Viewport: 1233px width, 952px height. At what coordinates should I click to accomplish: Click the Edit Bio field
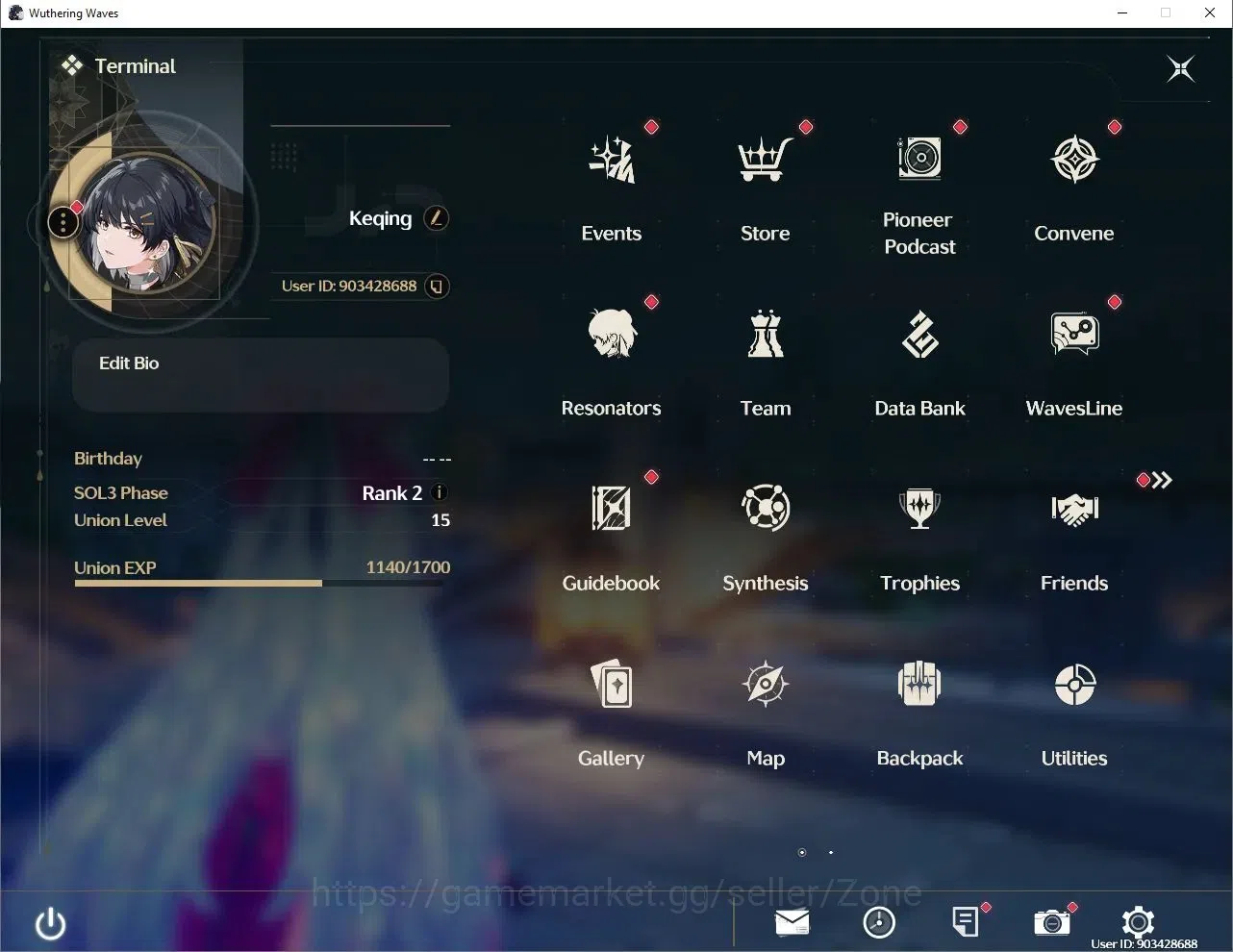pyautogui.click(x=261, y=375)
